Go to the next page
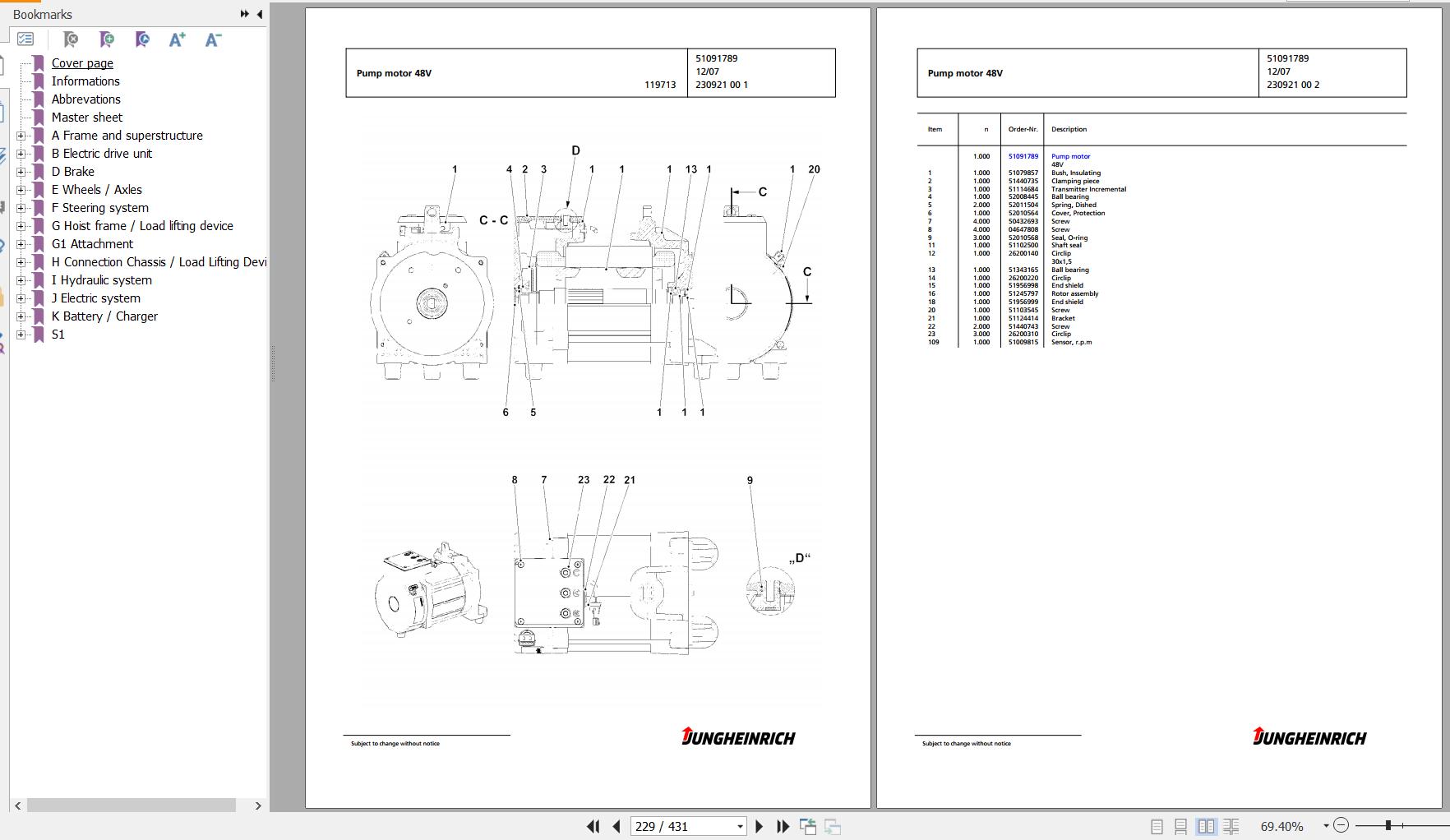 (x=759, y=826)
